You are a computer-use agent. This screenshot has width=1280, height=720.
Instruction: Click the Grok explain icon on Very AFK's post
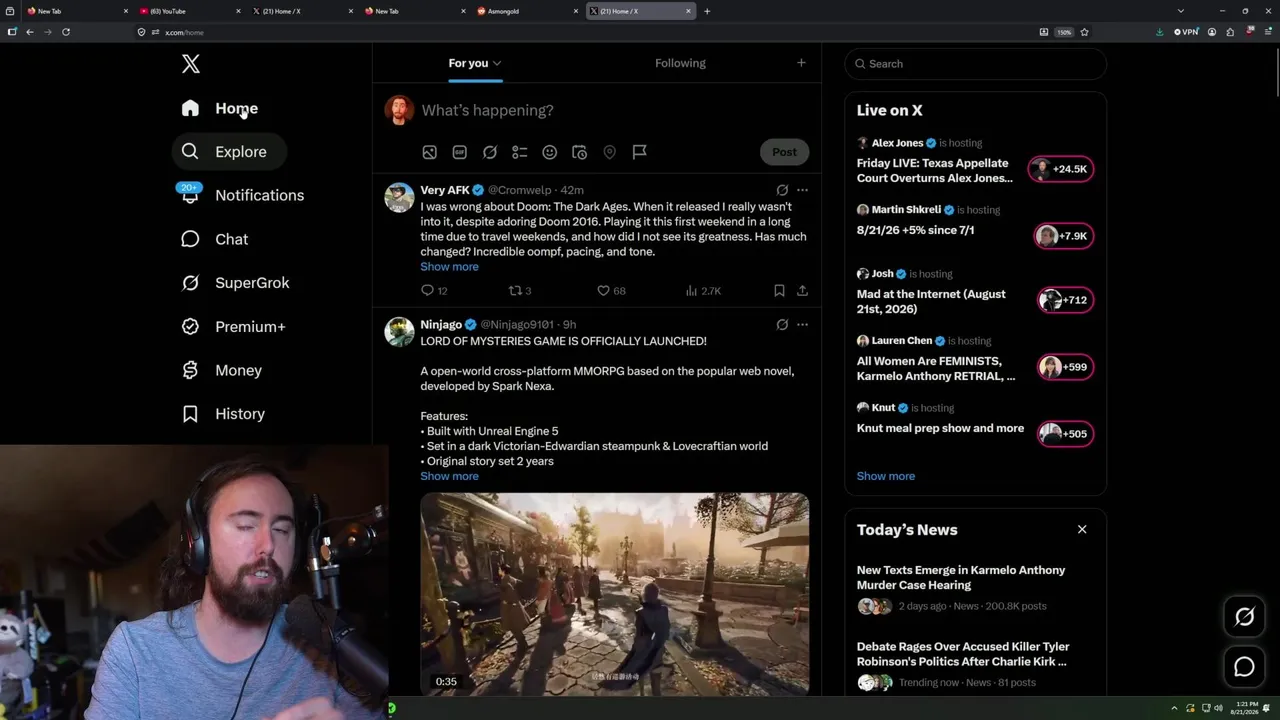point(782,190)
